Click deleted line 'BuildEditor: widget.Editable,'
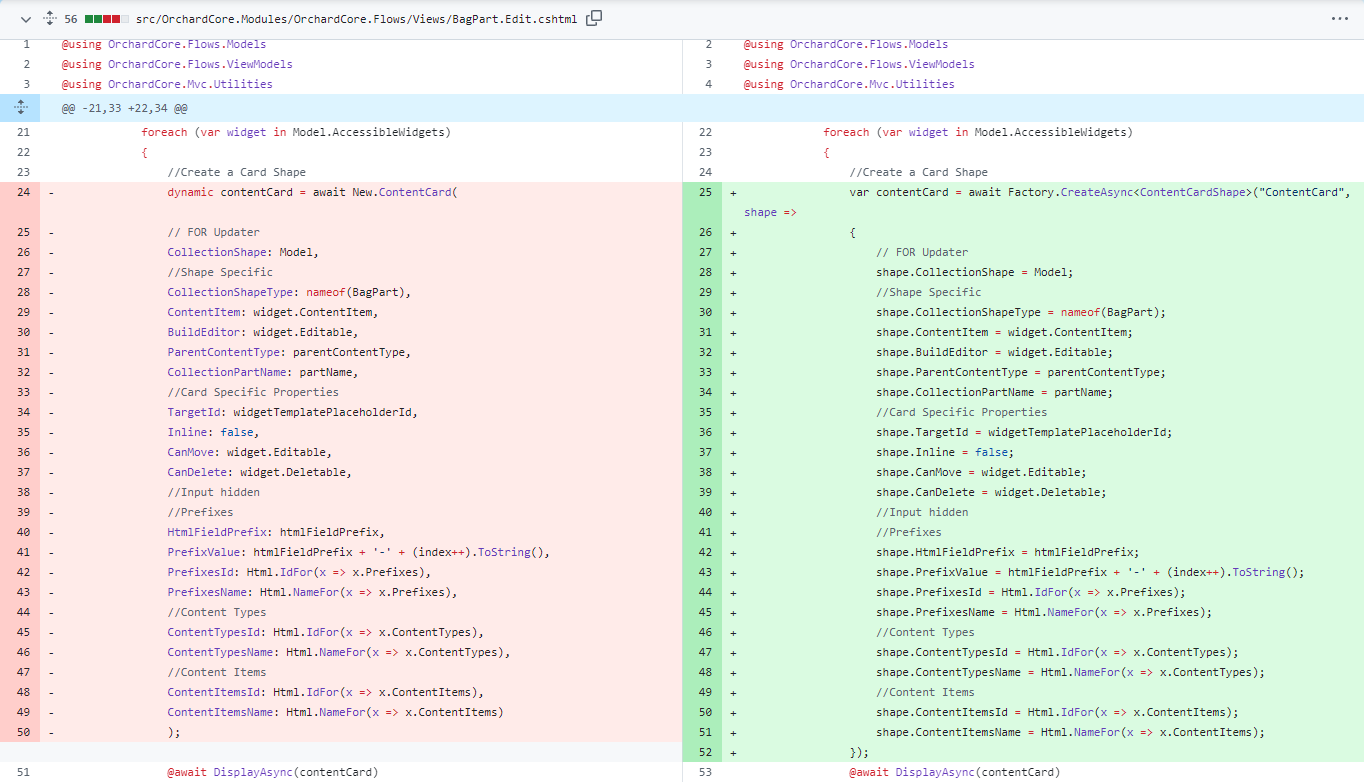The image size is (1364, 782). point(262,332)
